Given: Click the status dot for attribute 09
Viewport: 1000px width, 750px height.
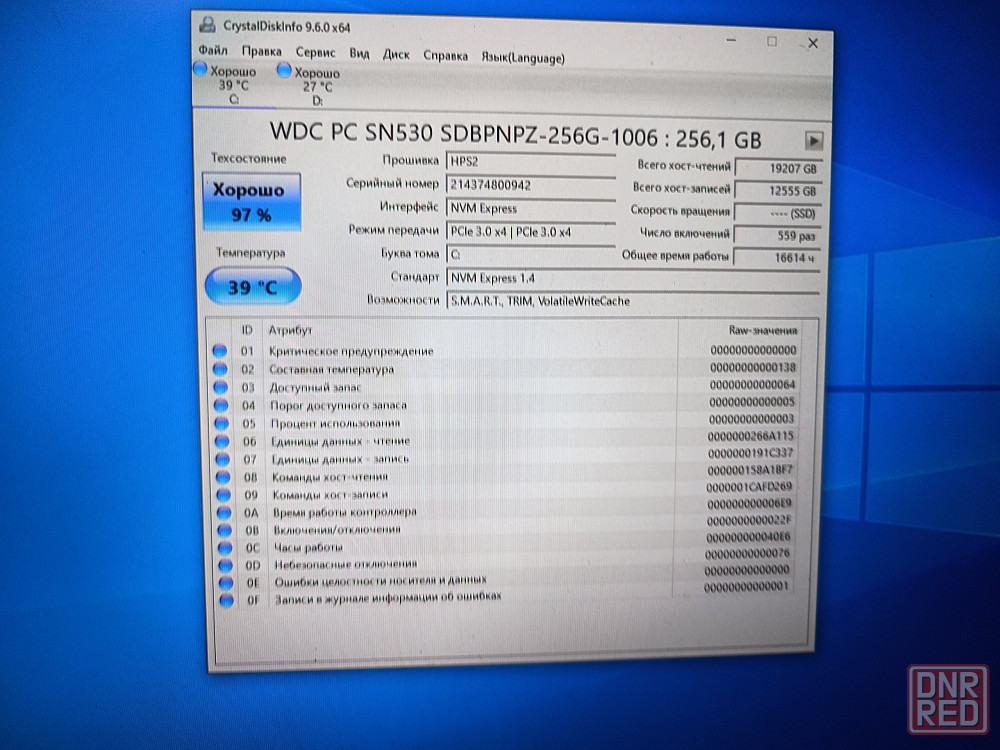Looking at the screenshot, I should (223, 494).
